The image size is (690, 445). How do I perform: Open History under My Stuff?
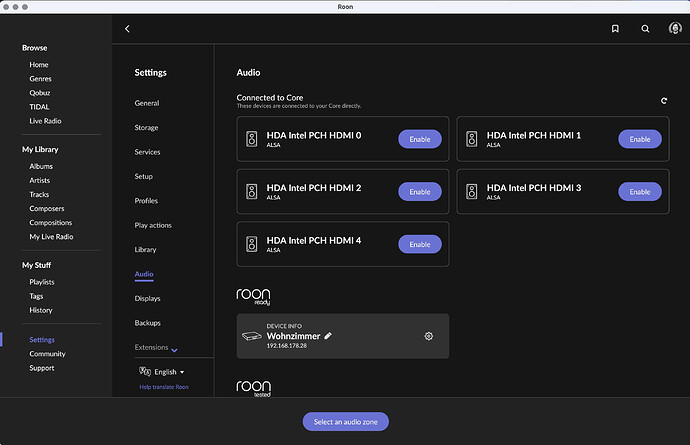[x=41, y=310]
